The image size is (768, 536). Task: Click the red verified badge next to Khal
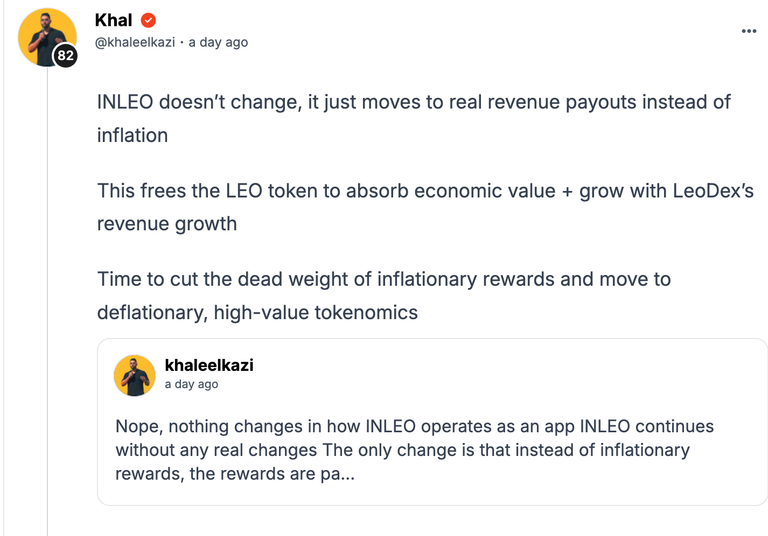pyautogui.click(x=148, y=20)
